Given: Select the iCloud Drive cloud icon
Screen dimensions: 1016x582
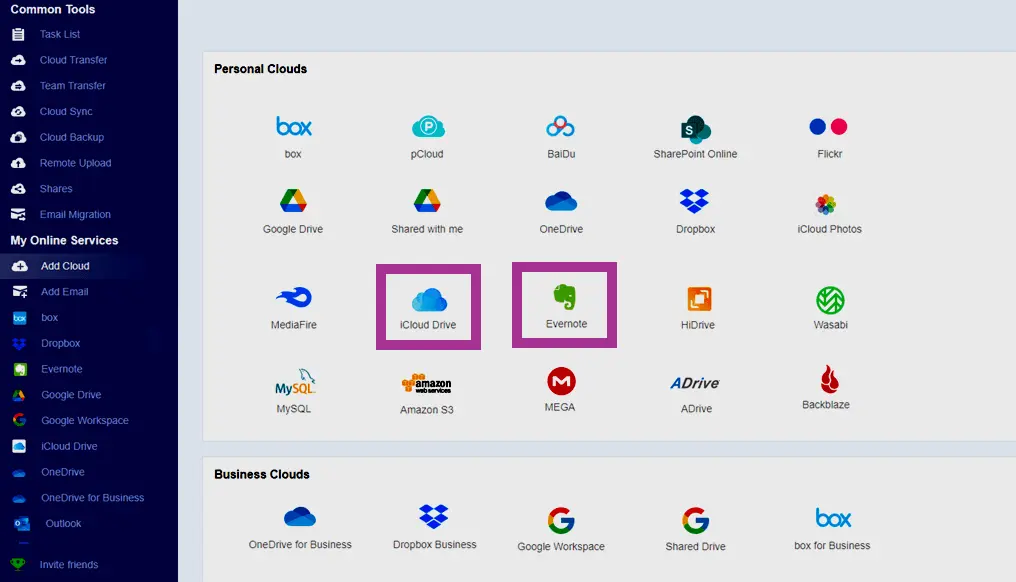Looking at the screenshot, I should coord(428,300).
